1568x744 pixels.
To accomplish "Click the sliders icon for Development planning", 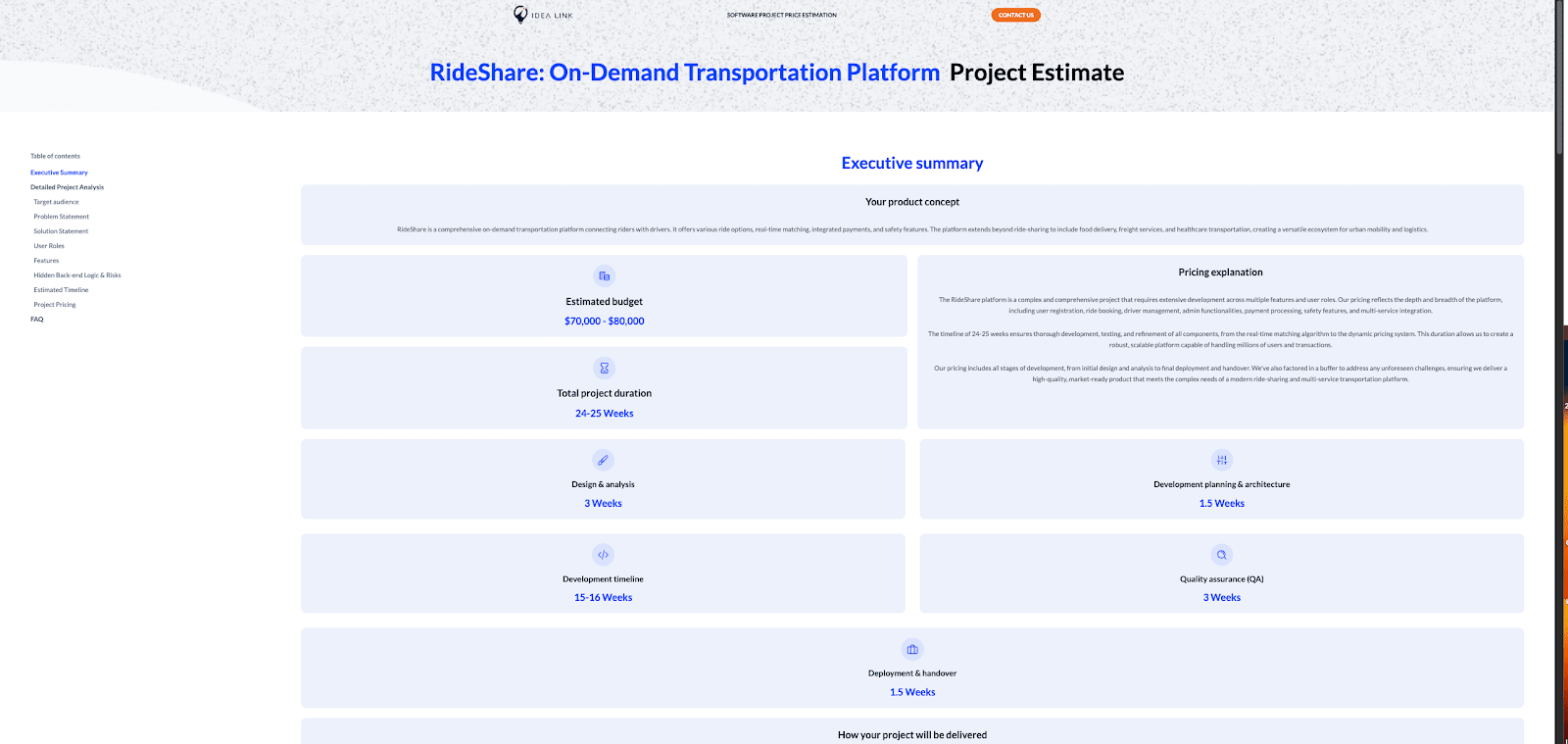I will [x=1222, y=460].
